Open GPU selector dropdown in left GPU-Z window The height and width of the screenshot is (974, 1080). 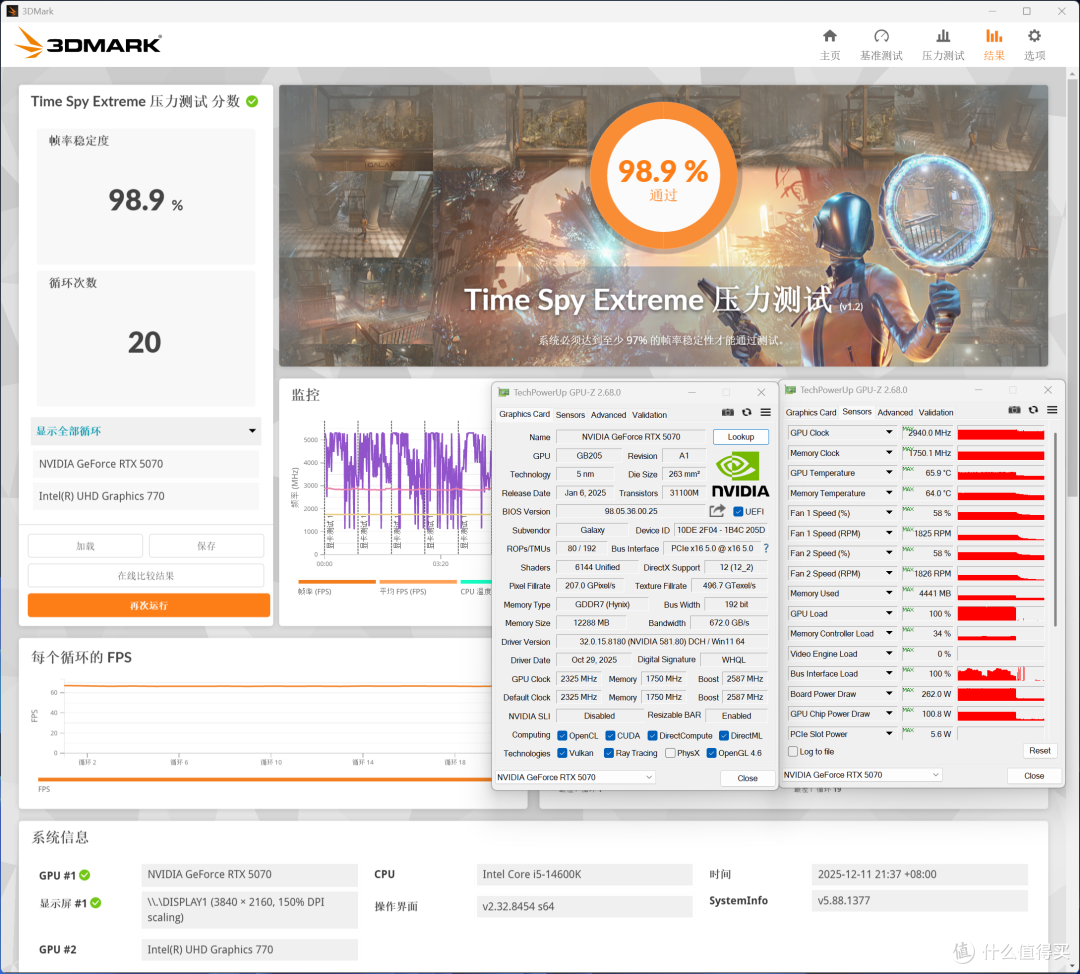click(x=575, y=777)
